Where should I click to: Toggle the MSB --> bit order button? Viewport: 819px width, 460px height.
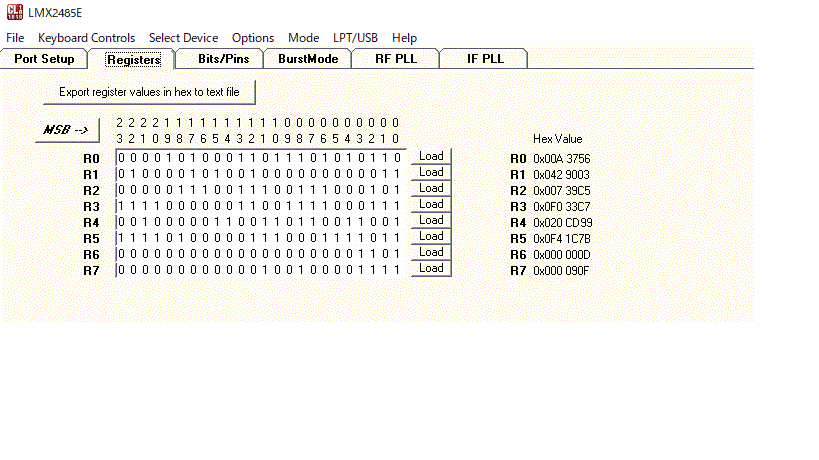click(x=67, y=129)
